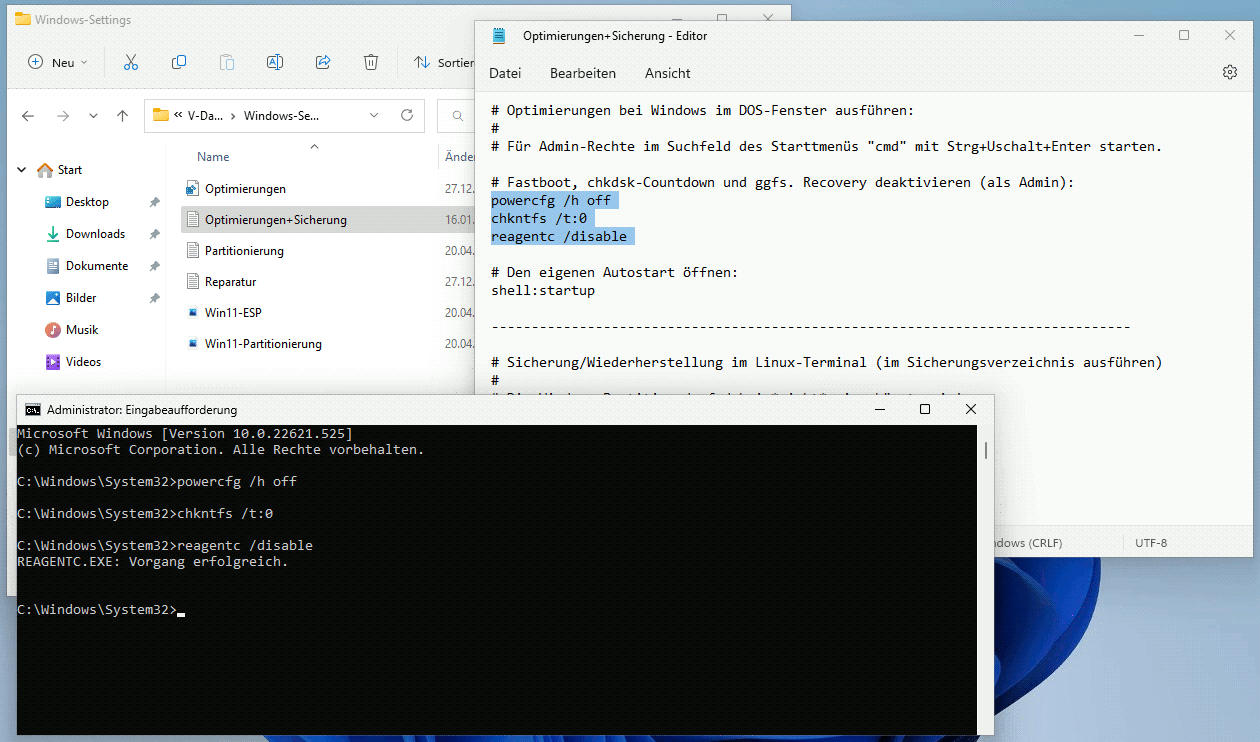Screen dimensions: 1260x742
Task: Open Musik in the navigation pane
Action: click(72, 330)
